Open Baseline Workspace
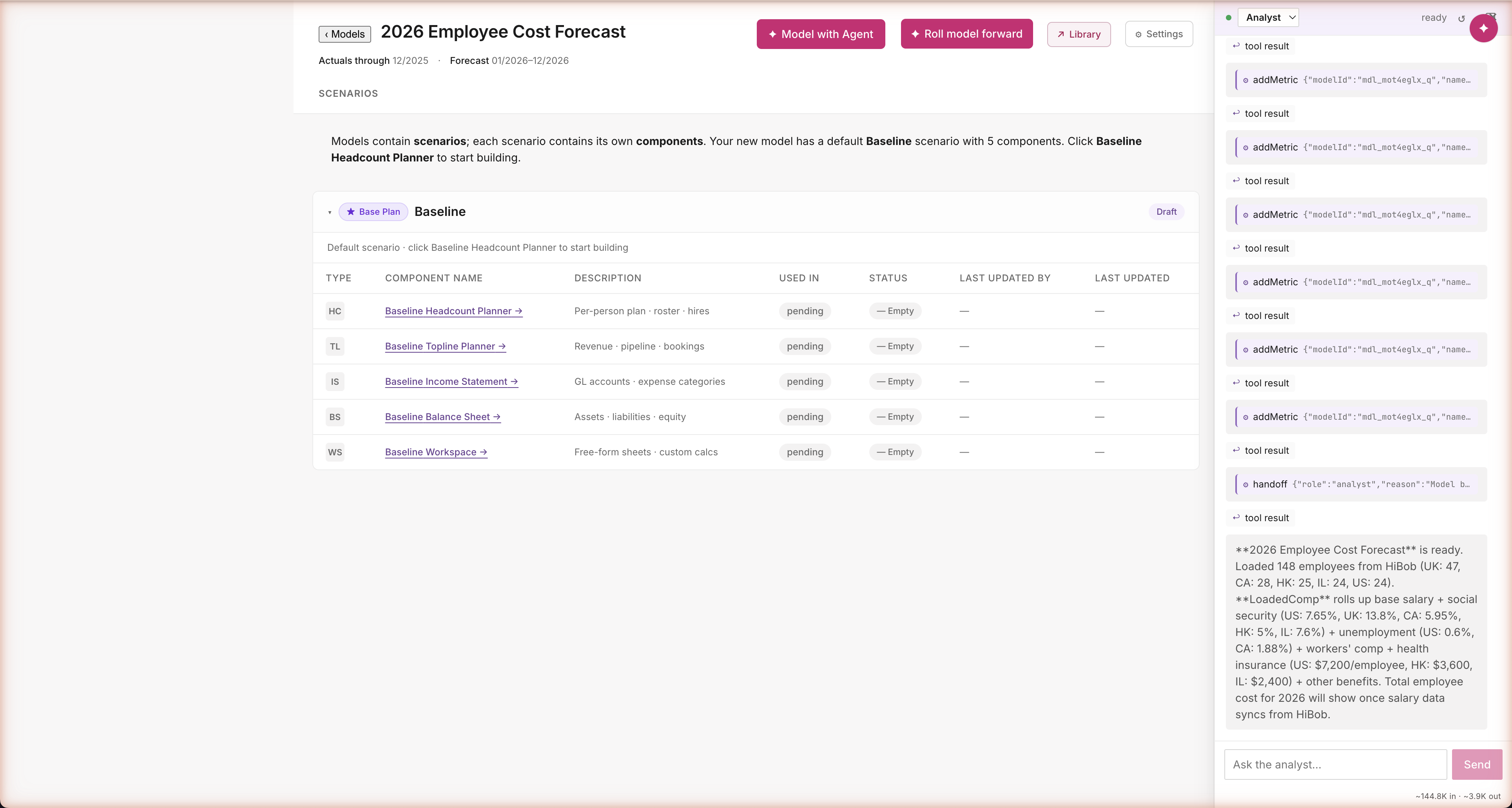 [436, 452]
